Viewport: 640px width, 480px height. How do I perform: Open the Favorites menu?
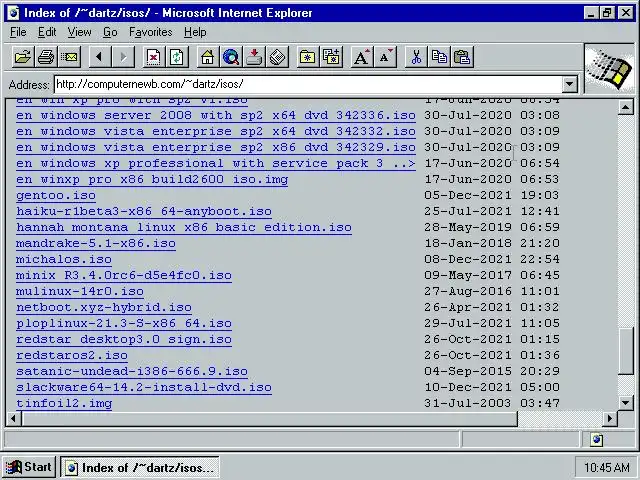(151, 32)
